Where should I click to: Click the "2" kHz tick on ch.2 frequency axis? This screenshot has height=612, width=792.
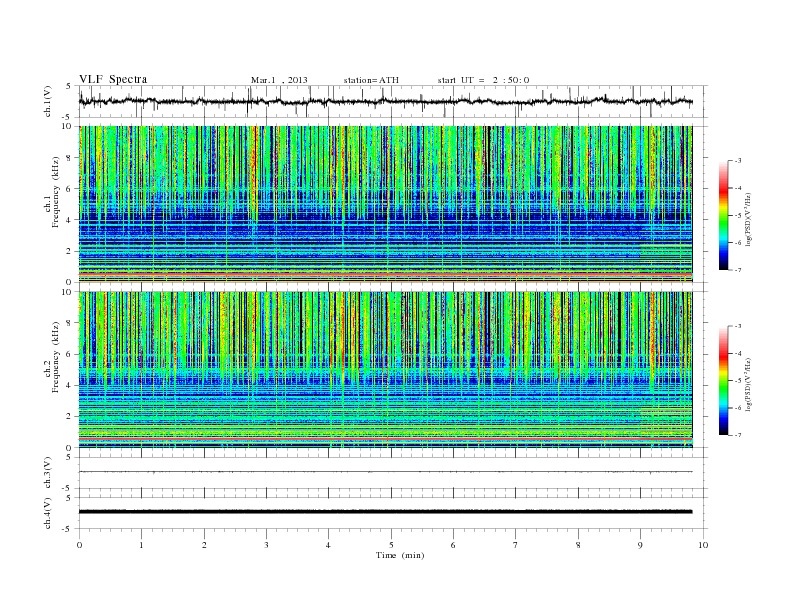click(x=69, y=417)
